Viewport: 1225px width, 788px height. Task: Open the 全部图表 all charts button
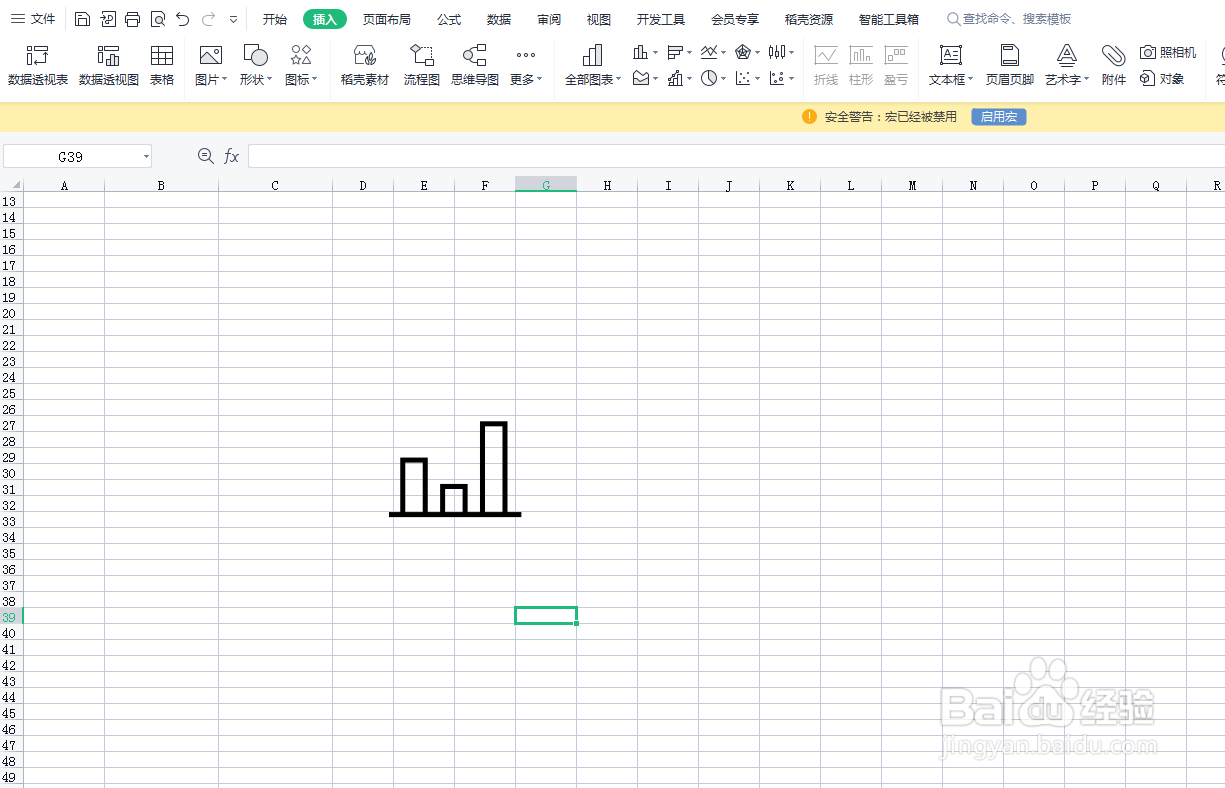click(593, 65)
